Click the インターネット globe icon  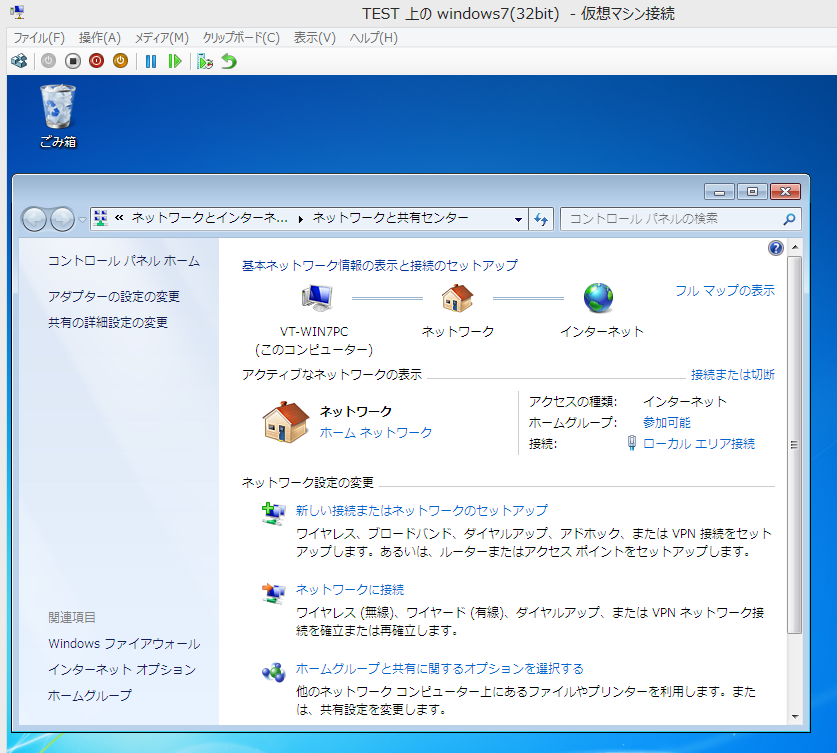point(598,298)
